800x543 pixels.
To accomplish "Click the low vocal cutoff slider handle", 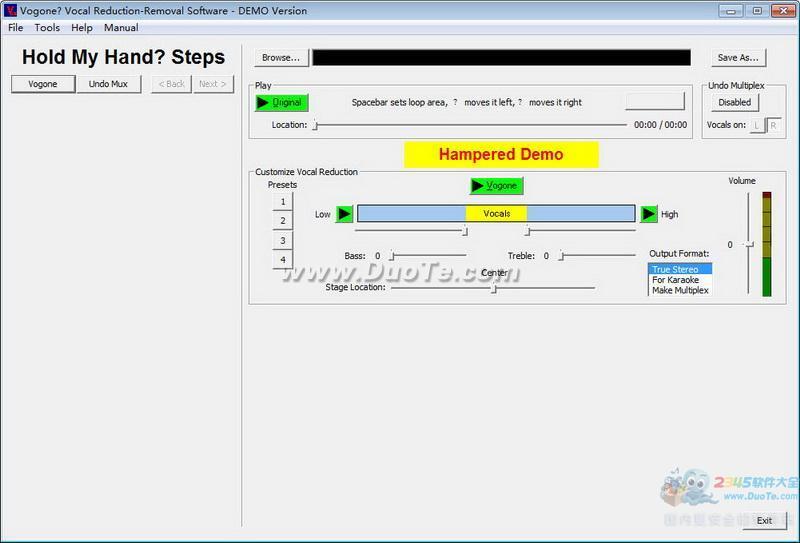I will (x=465, y=231).
